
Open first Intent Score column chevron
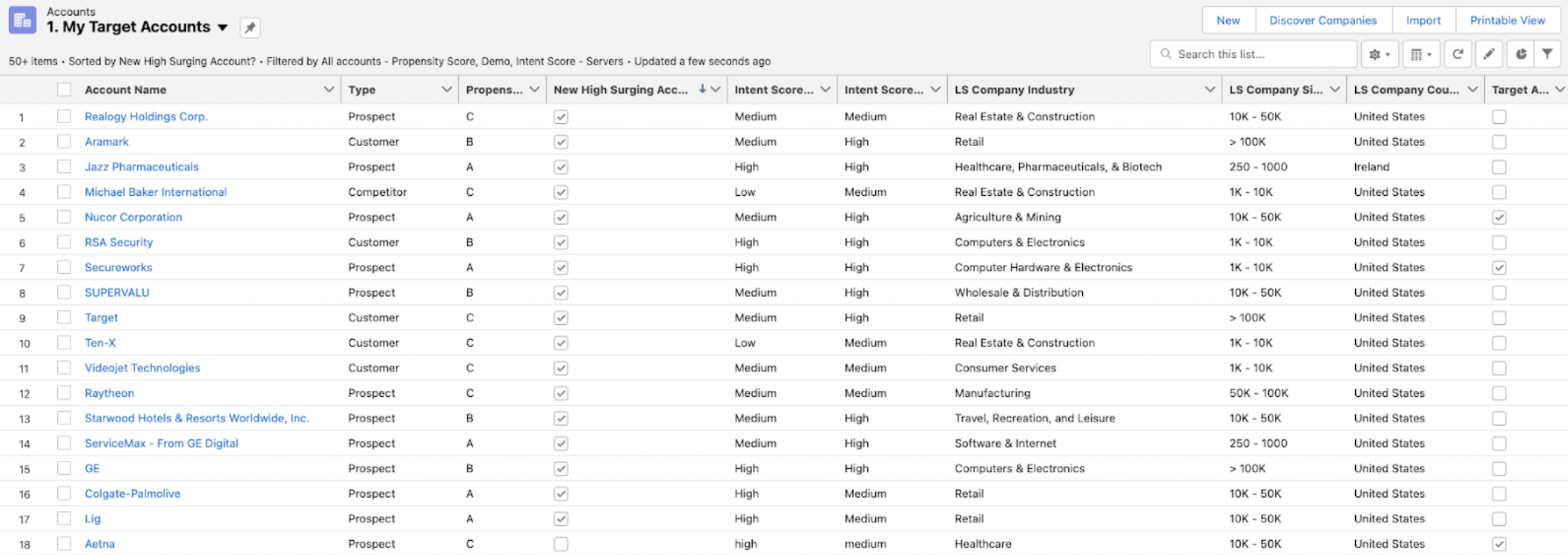coord(826,89)
